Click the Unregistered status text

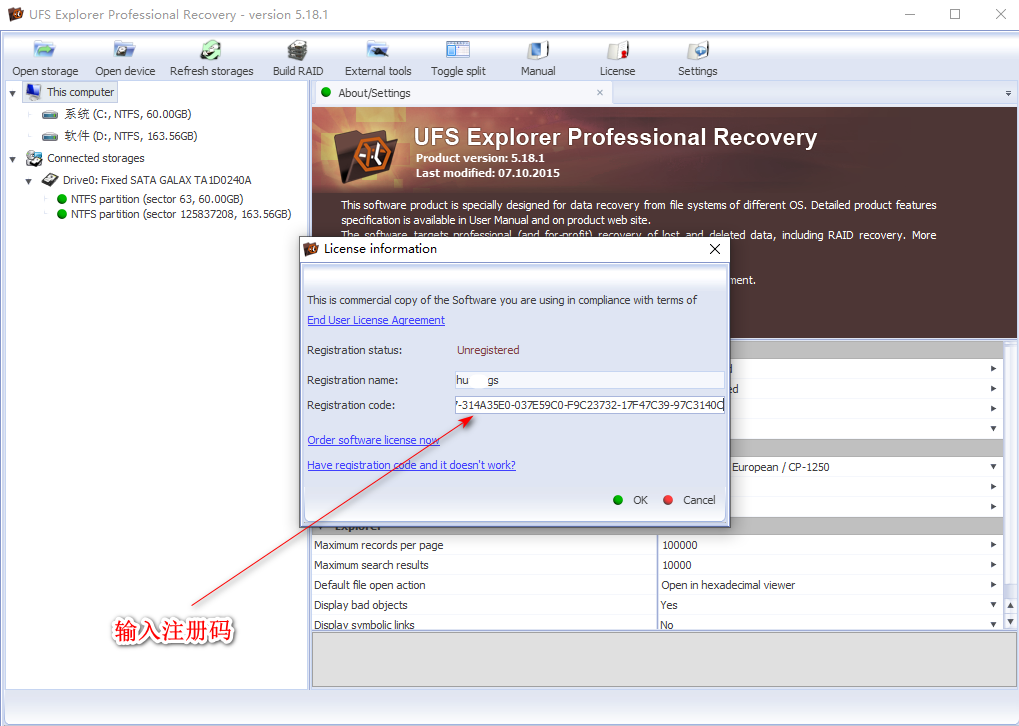coord(488,350)
